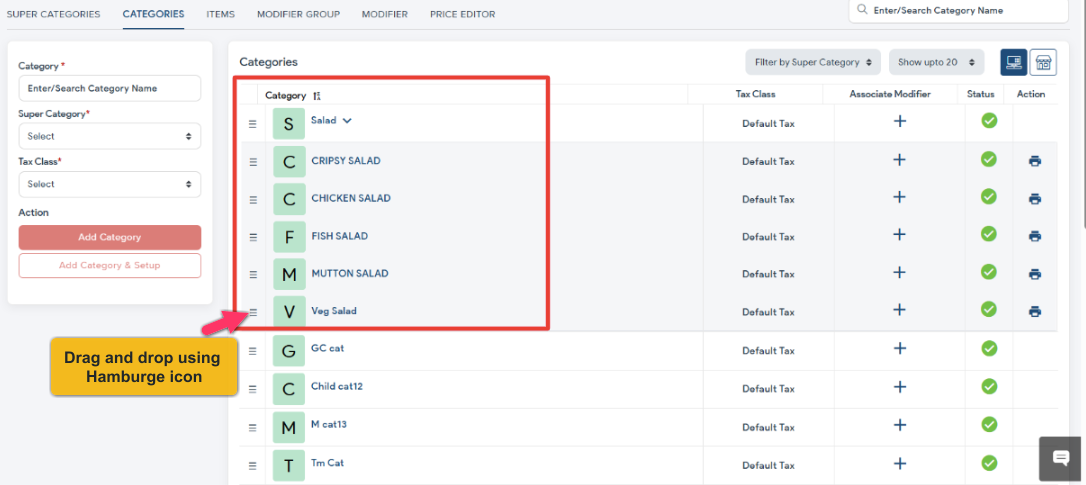The image size is (1086, 485).
Task: Open the CHICKEN SALAD category name
Action: [351, 198]
